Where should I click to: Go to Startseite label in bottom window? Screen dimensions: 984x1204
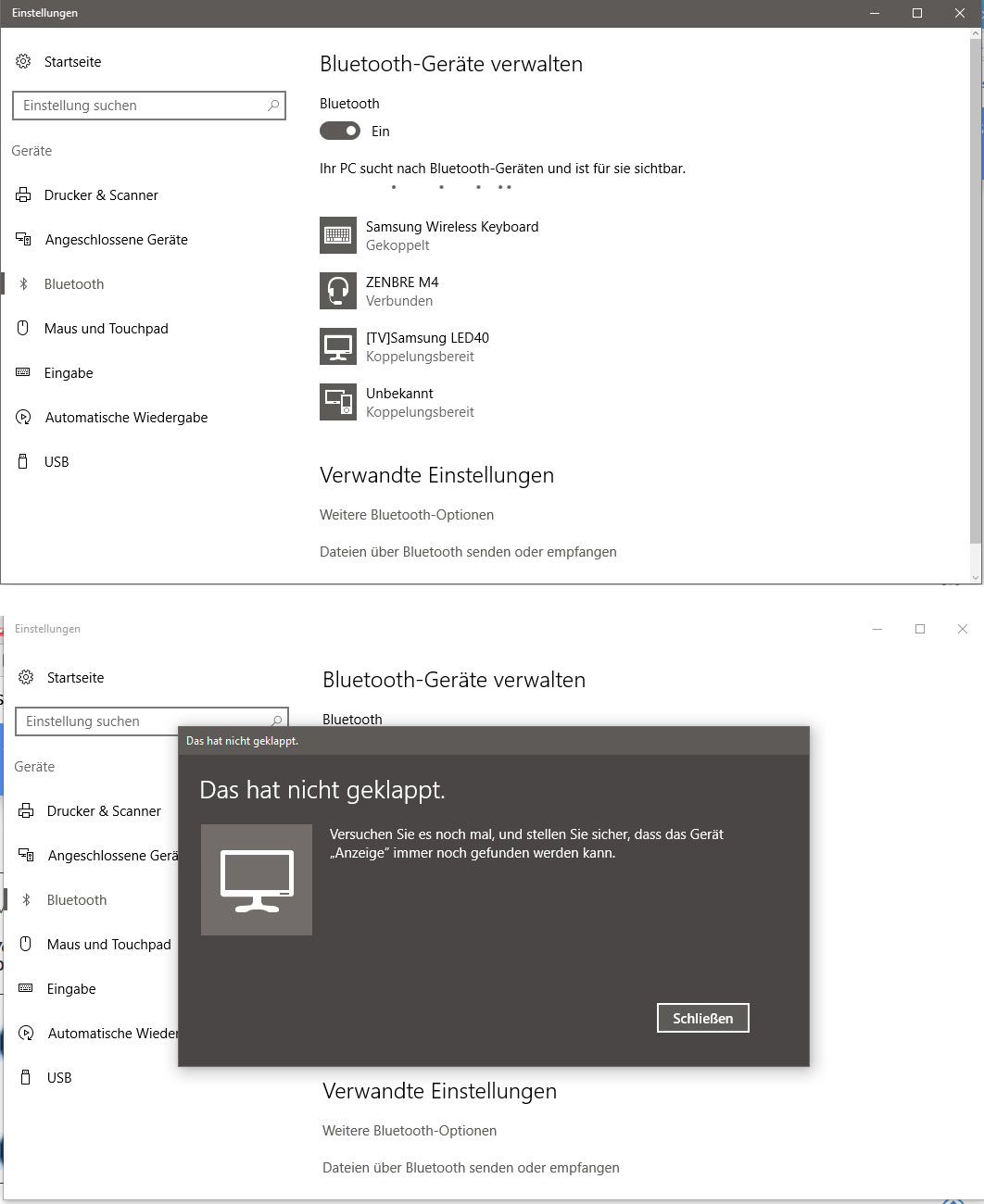75,678
